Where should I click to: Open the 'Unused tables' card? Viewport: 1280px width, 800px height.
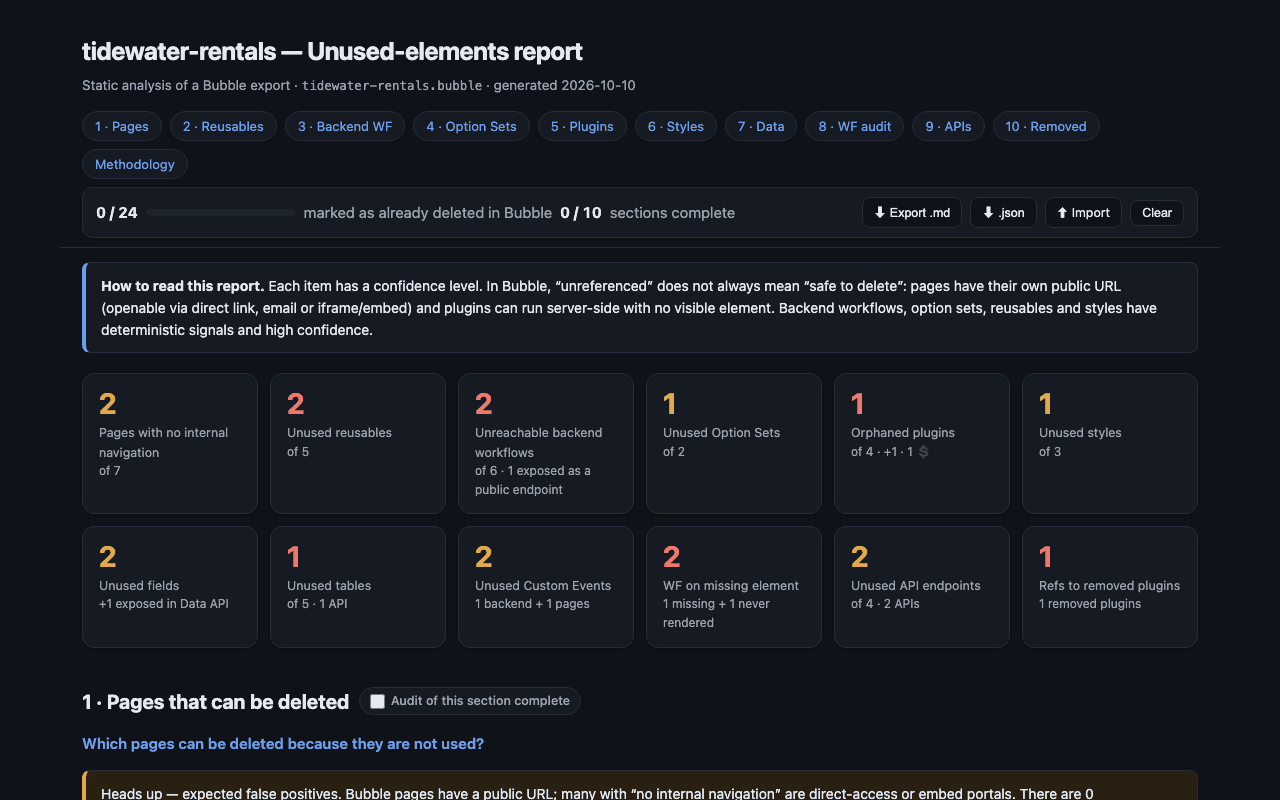[x=358, y=587]
